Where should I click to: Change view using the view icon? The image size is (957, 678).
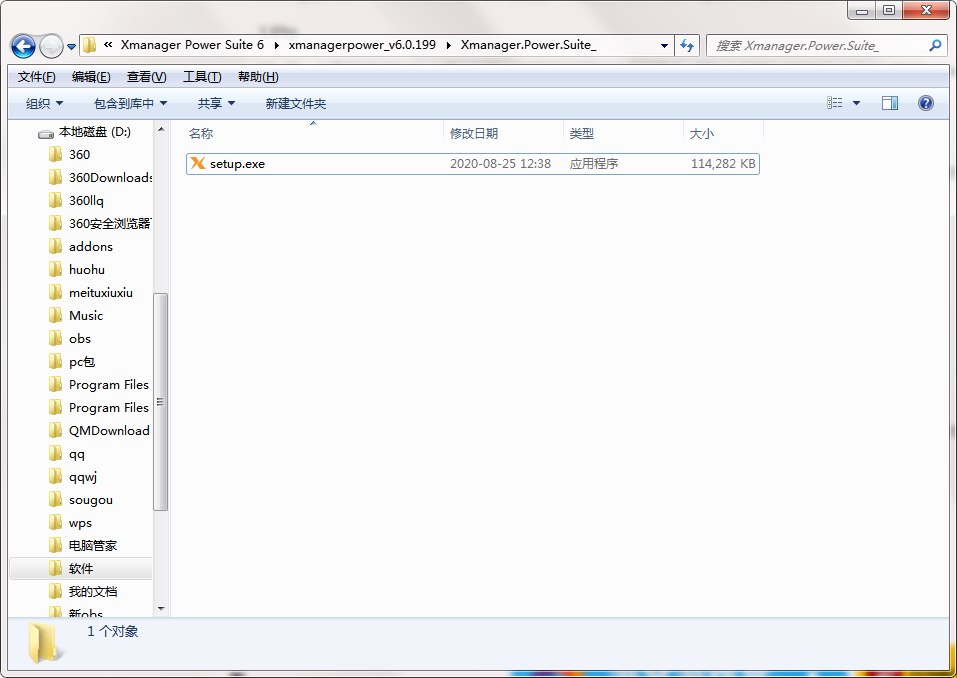[834, 103]
